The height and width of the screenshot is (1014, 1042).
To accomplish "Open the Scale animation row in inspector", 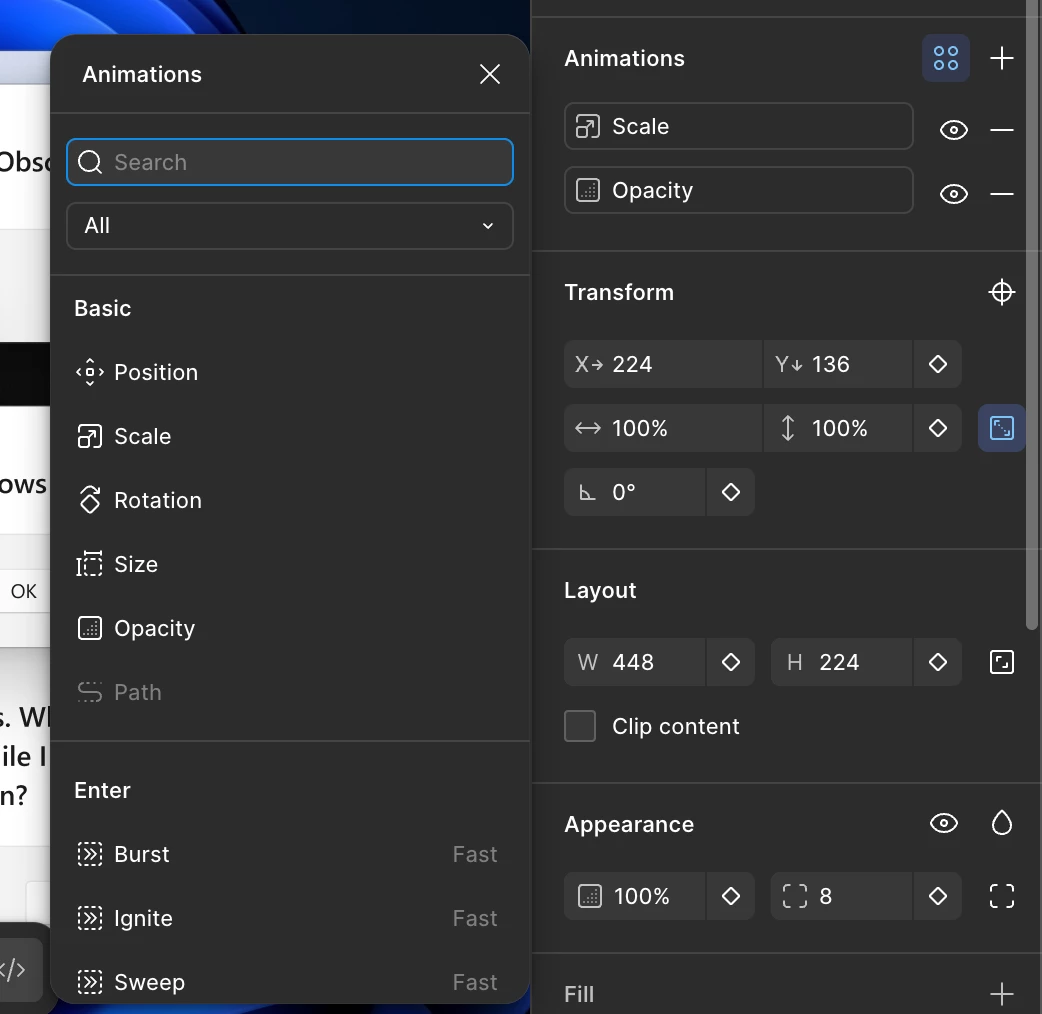I will click(738, 126).
